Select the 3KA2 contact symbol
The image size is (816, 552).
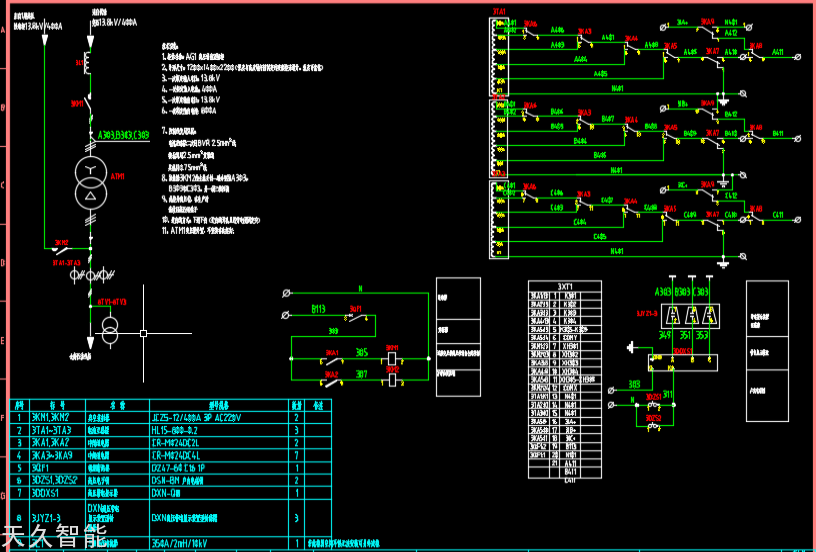pos(331,381)
